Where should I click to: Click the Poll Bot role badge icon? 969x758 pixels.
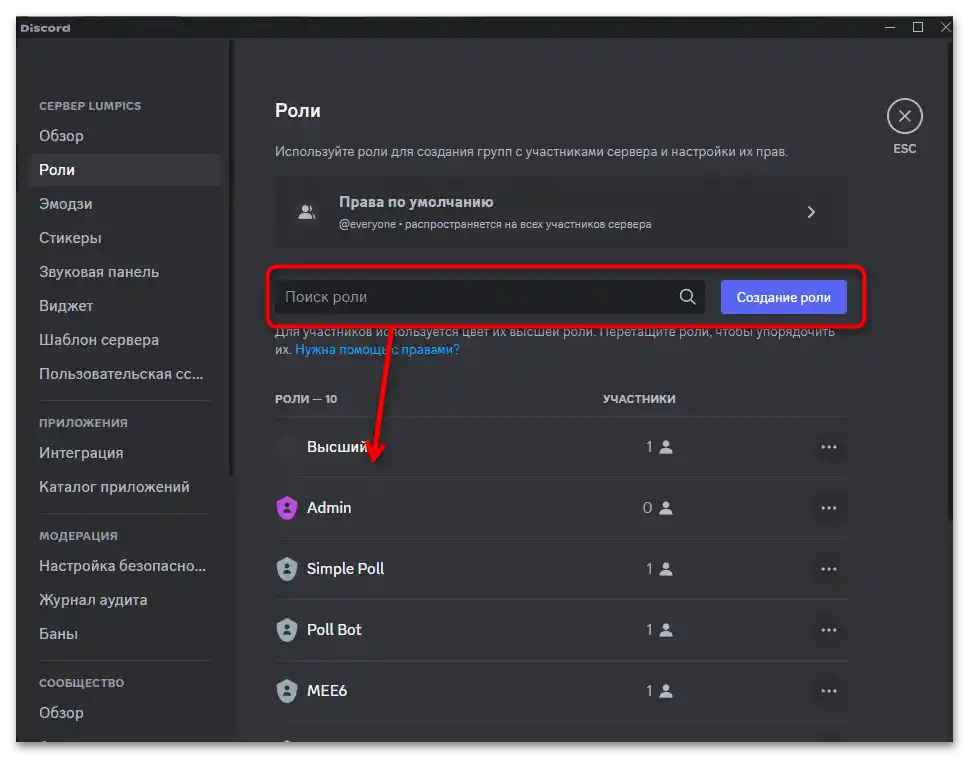pyautogui.click(x=286, y=630)
